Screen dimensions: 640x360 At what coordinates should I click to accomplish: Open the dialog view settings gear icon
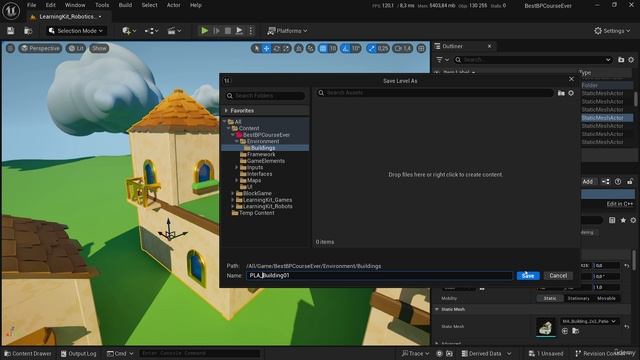tap(571, 93)
